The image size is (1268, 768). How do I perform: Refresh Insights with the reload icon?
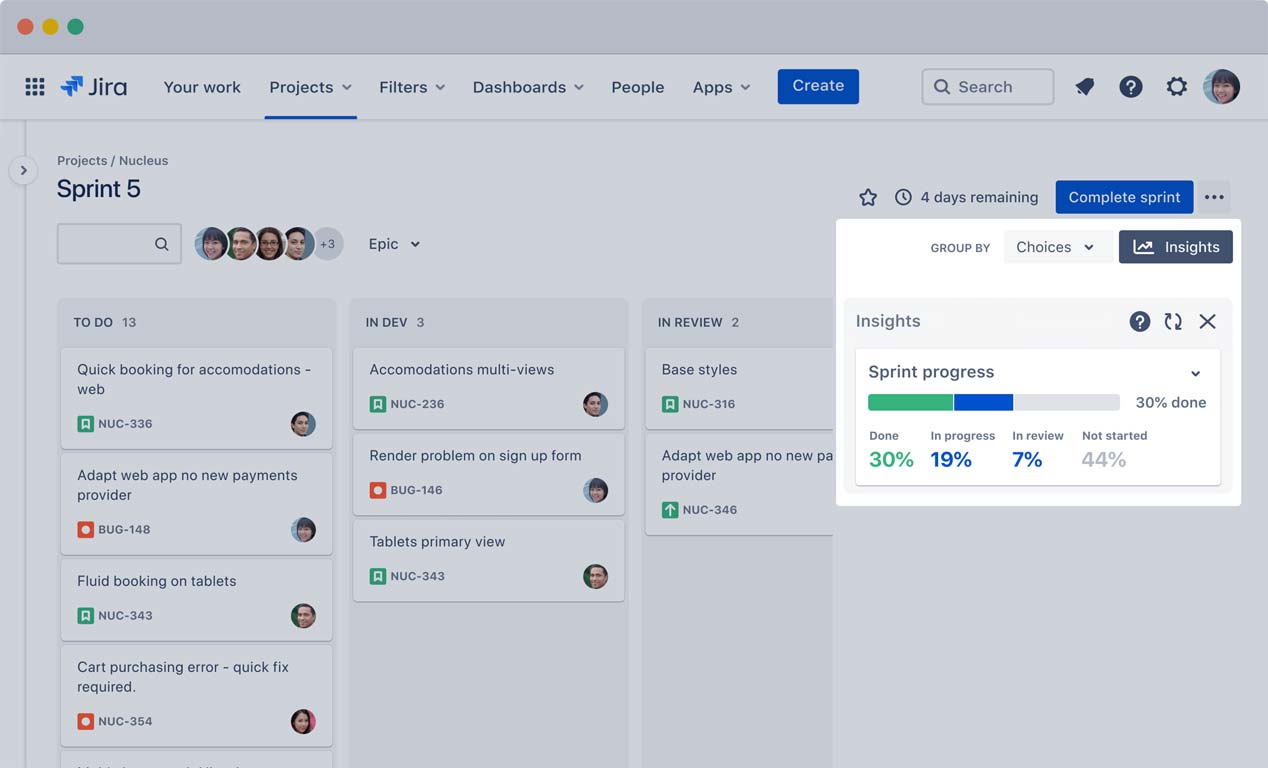(1172, 321)
